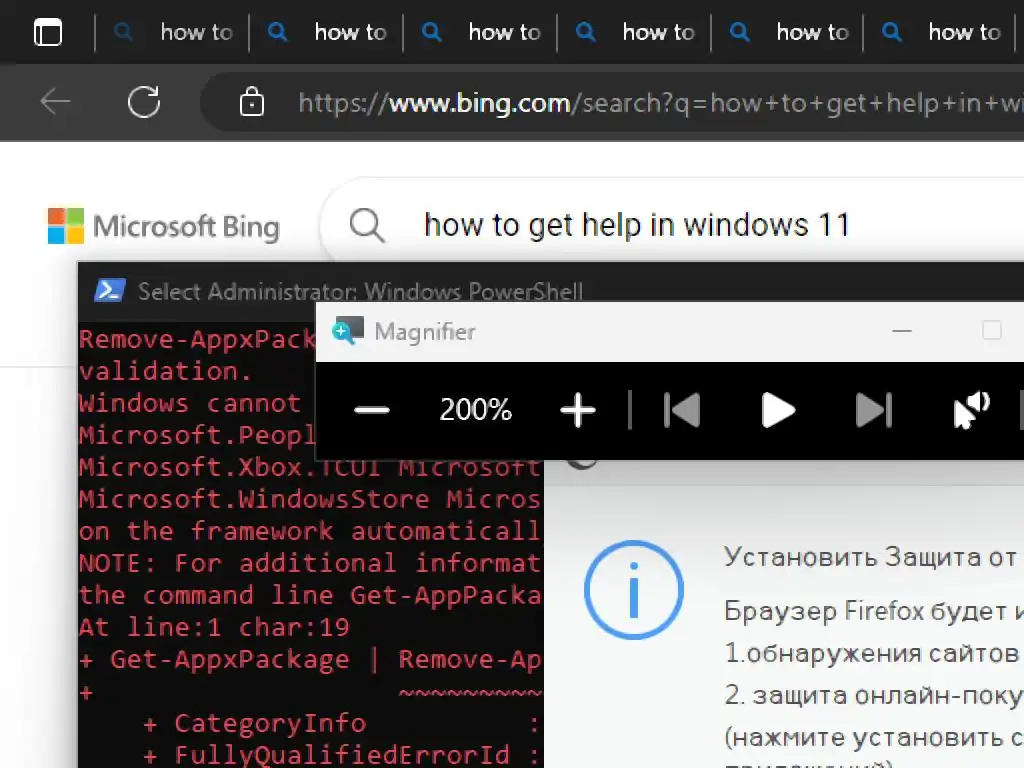
Task: View site info via the lock icon
Action: (251, 102)
